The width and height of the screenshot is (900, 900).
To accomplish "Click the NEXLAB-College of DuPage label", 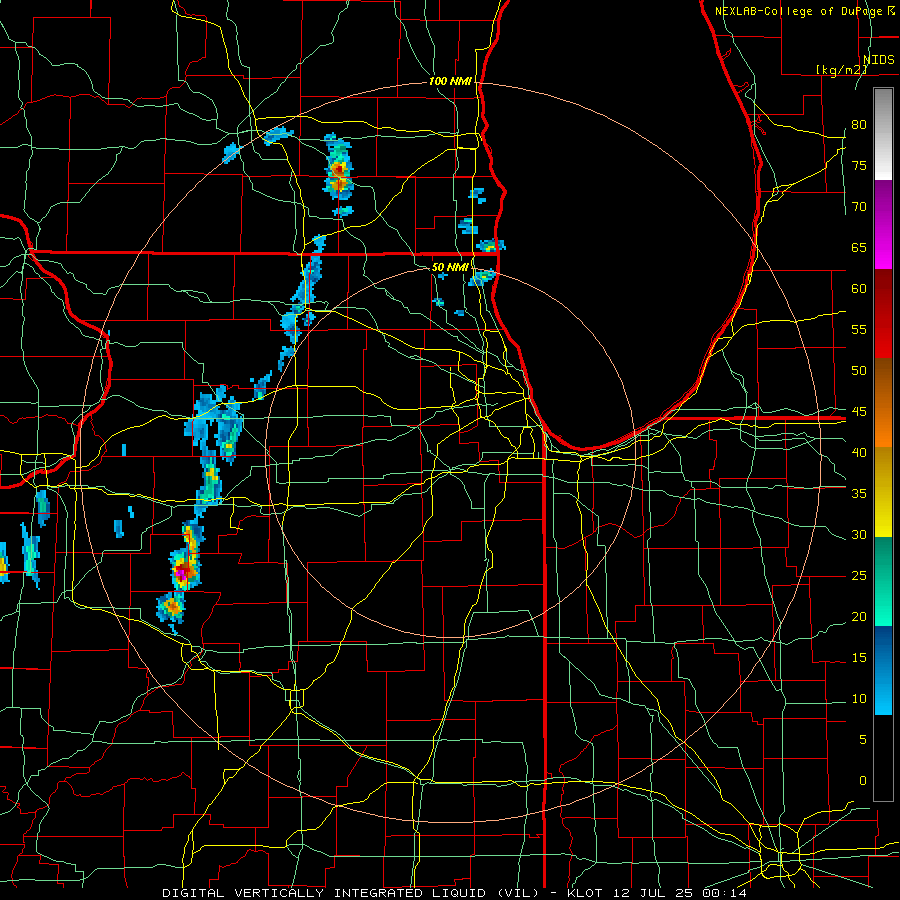I will coord(799,11).
